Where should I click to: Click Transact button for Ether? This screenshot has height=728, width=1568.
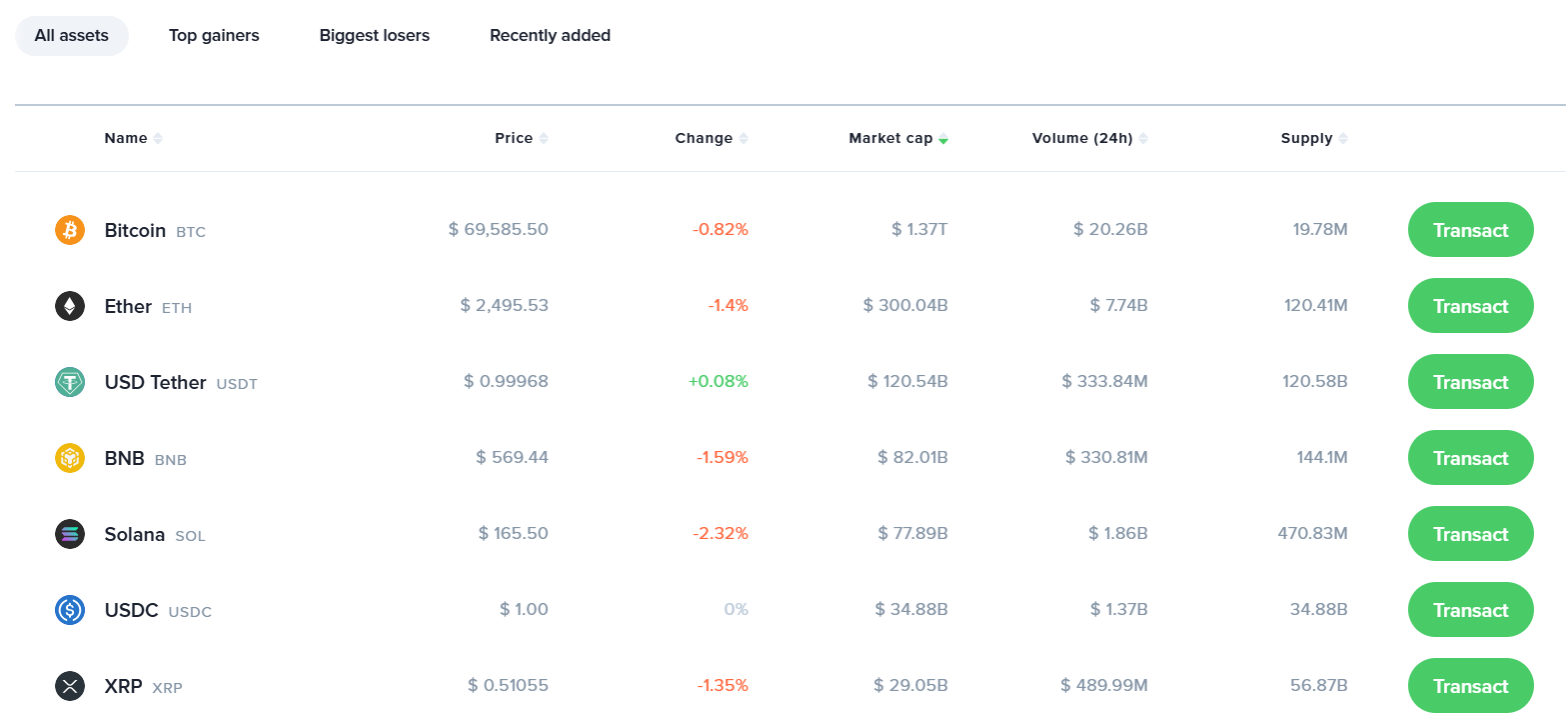[1471, 306]
